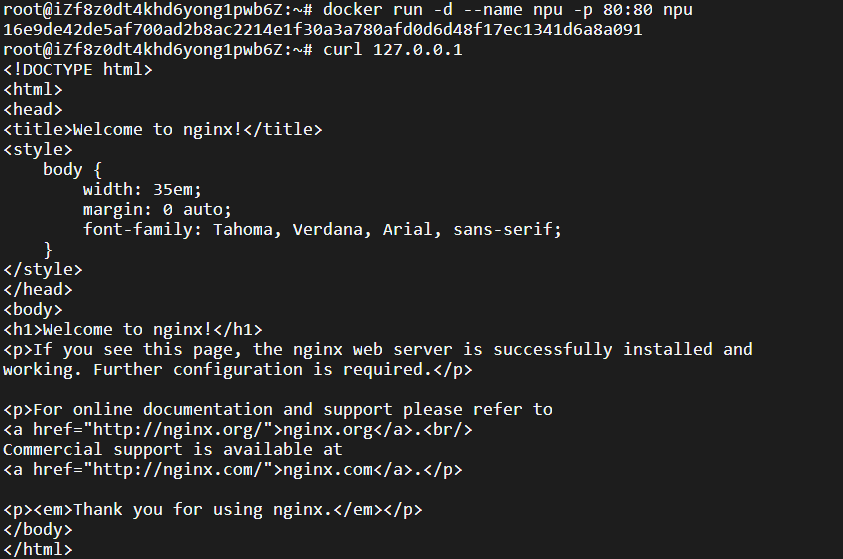Click the title Welcome to nginx line
The height and width of the screenshot is (559, 843).
point(162,130)
